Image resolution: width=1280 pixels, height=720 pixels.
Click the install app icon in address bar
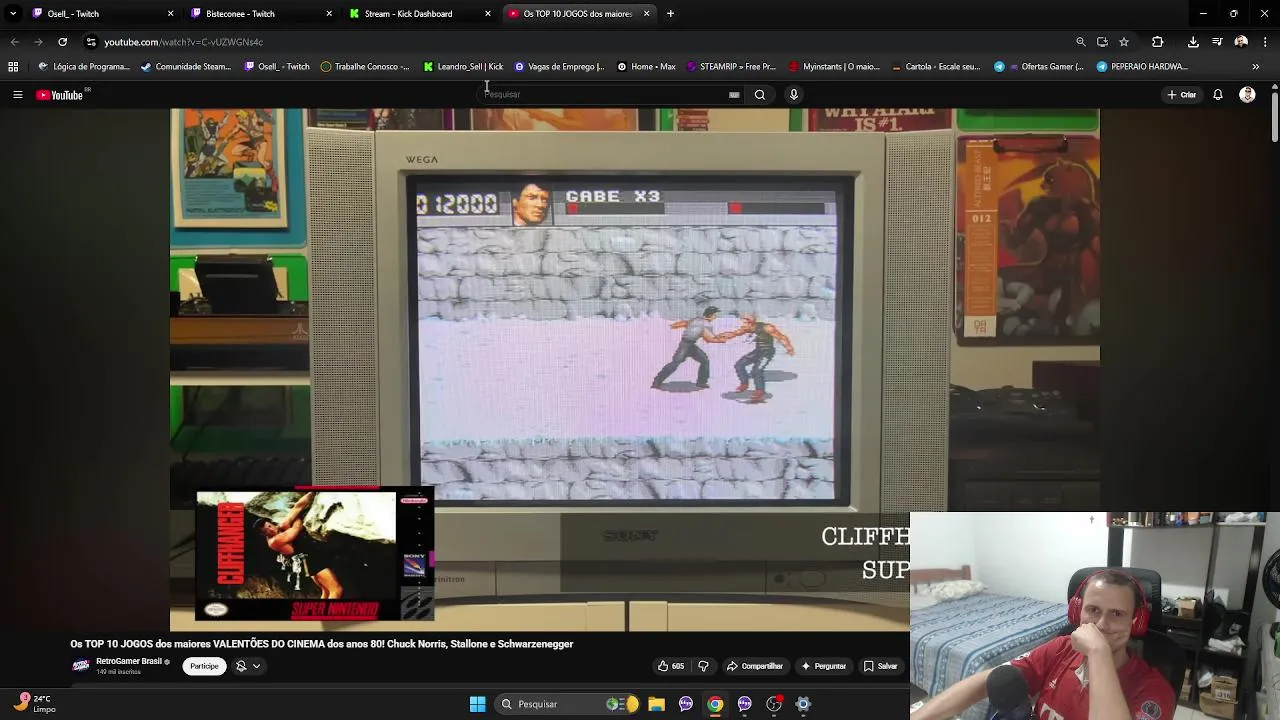tap(1102, 42)
